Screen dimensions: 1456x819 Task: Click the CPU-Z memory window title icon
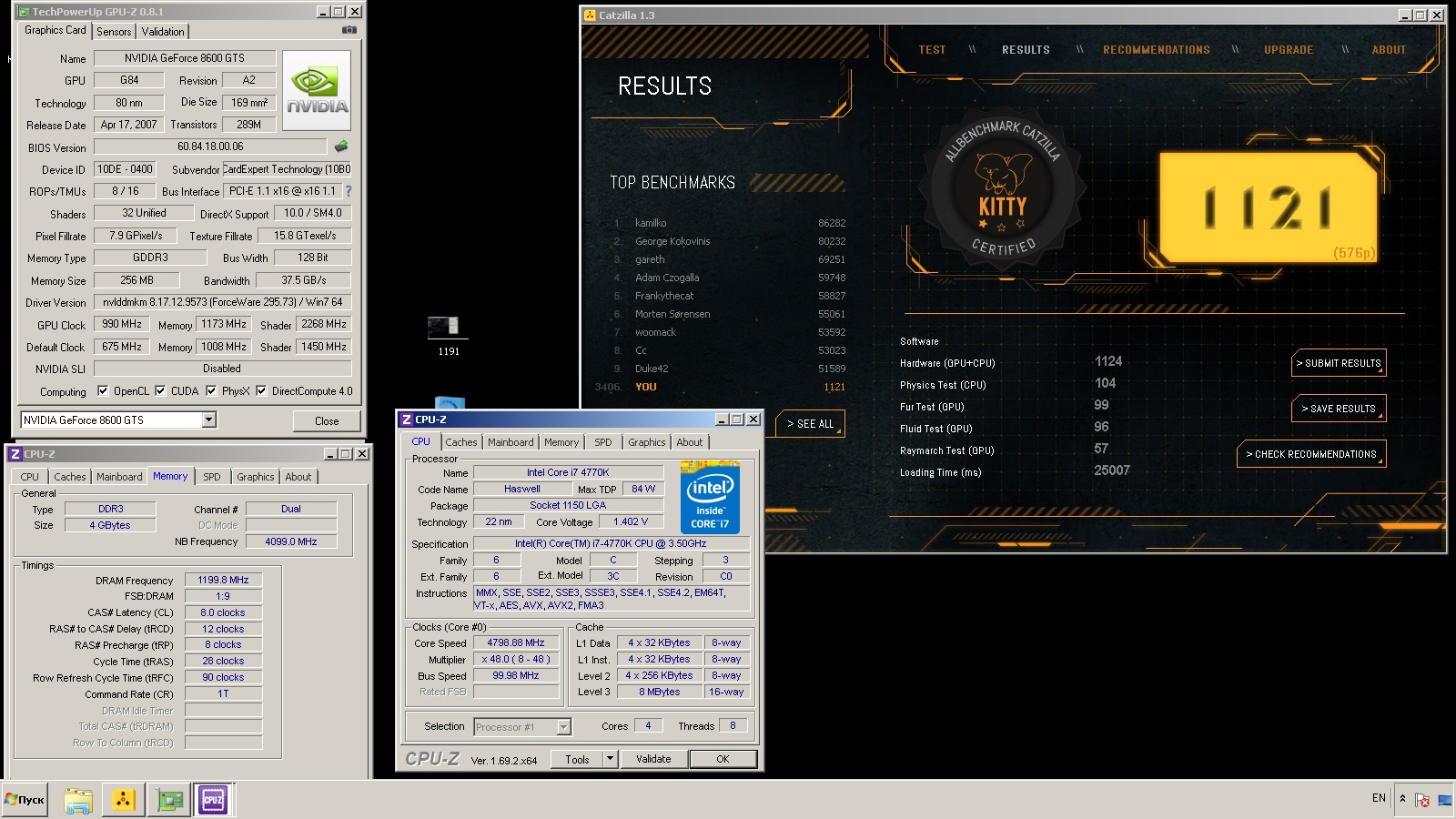tap(15, 453)
